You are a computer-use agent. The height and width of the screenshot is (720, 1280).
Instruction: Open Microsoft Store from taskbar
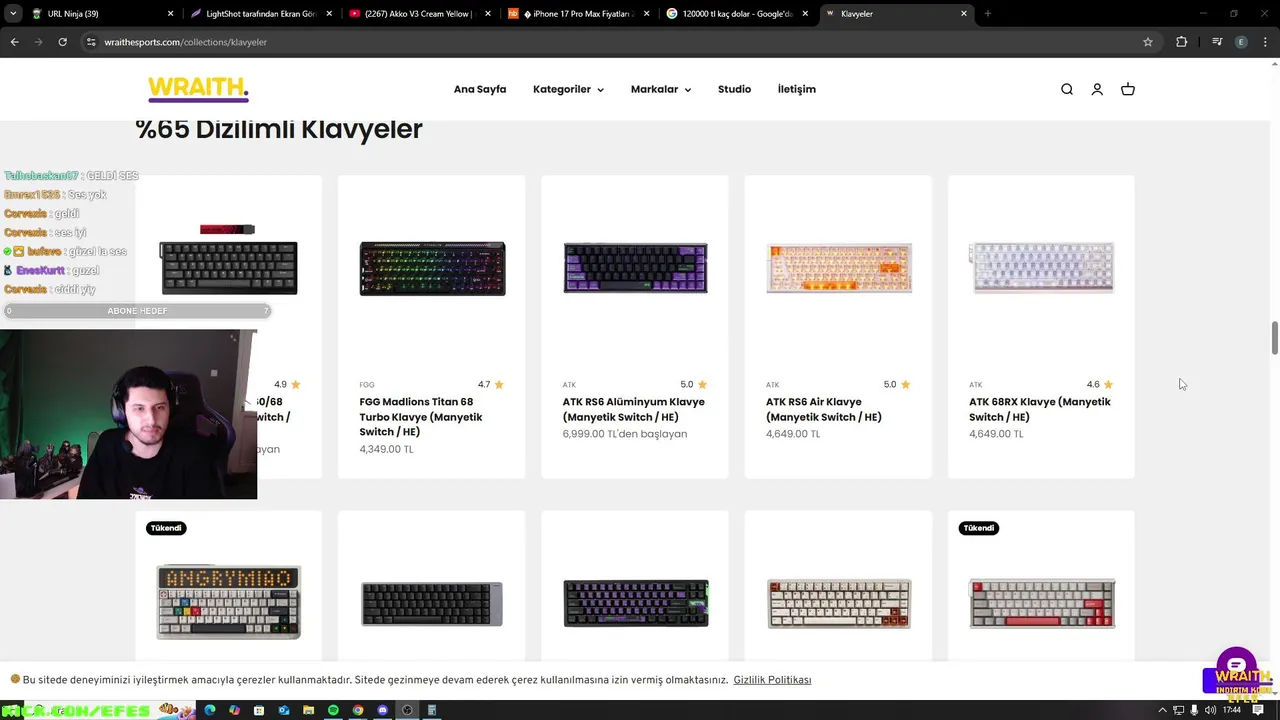coord(259,710)
